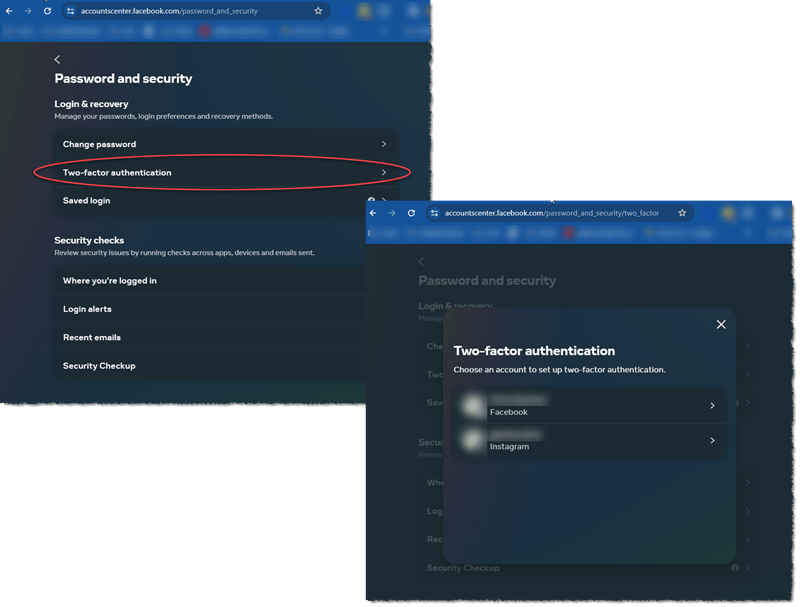This screenshot has height=607, width=800.
Task: Close the Two-factor authentication dialog
Action: (721, 324)
